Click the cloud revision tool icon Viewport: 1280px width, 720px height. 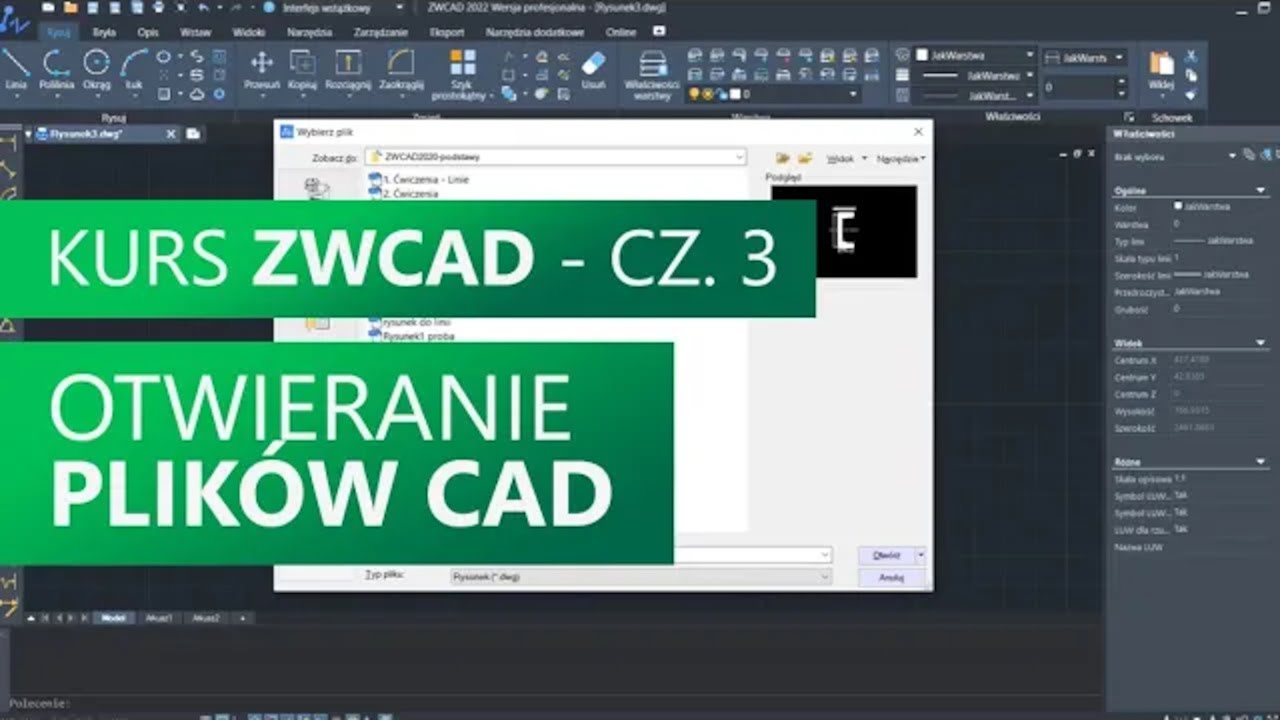pos(197,93)
